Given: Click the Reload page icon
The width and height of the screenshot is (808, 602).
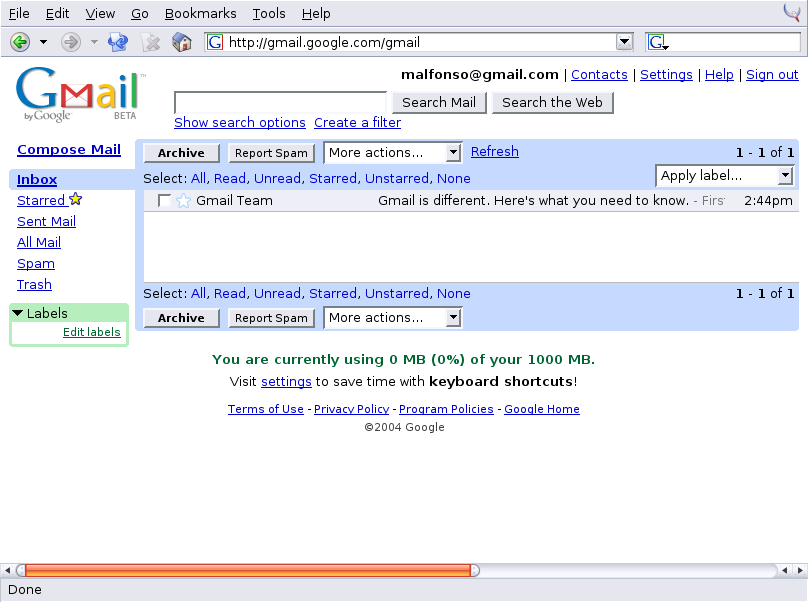Looking at the screenshot, I should coord(118,42).
